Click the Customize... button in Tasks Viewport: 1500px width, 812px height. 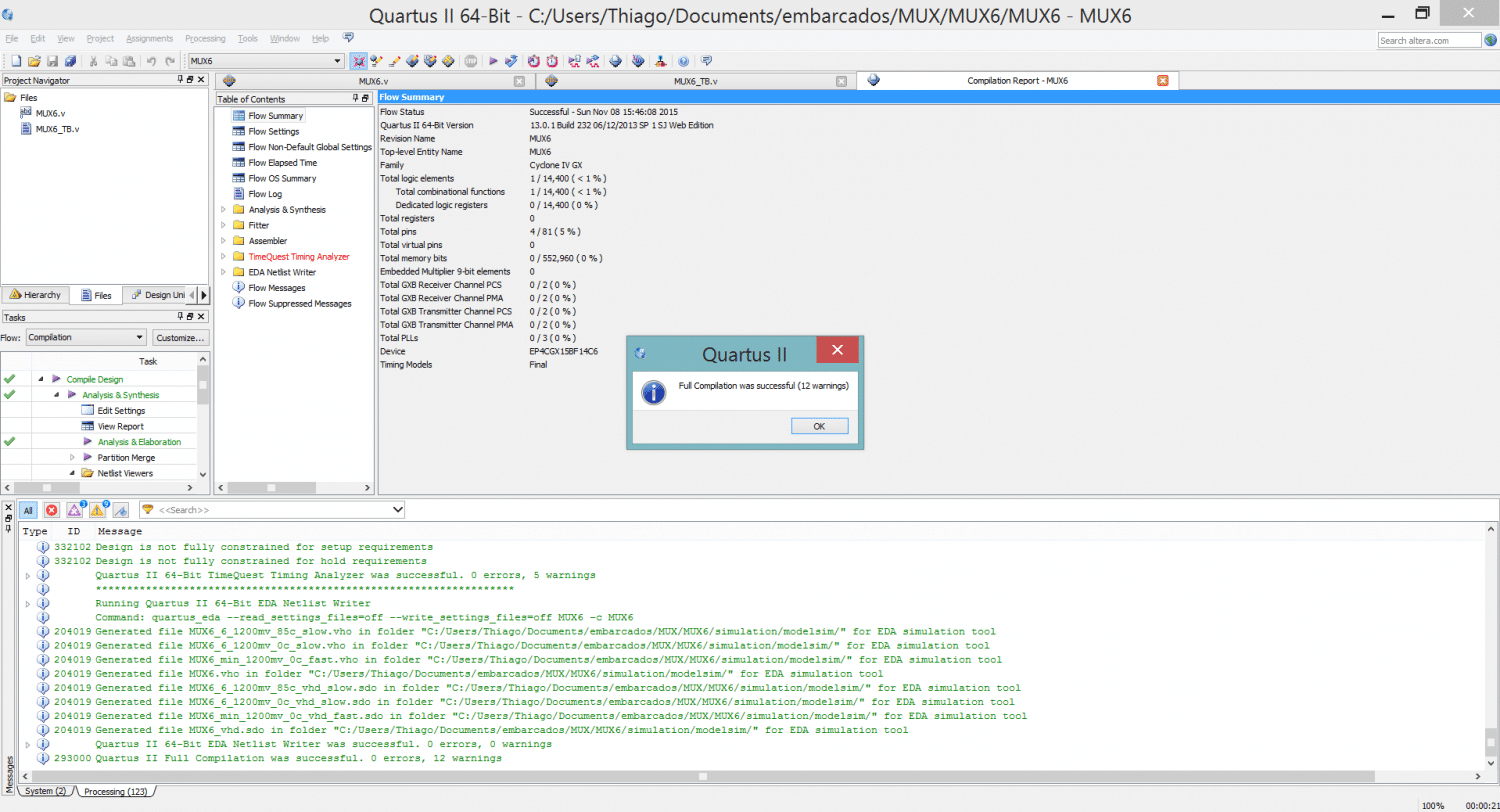tap(181, 338)
